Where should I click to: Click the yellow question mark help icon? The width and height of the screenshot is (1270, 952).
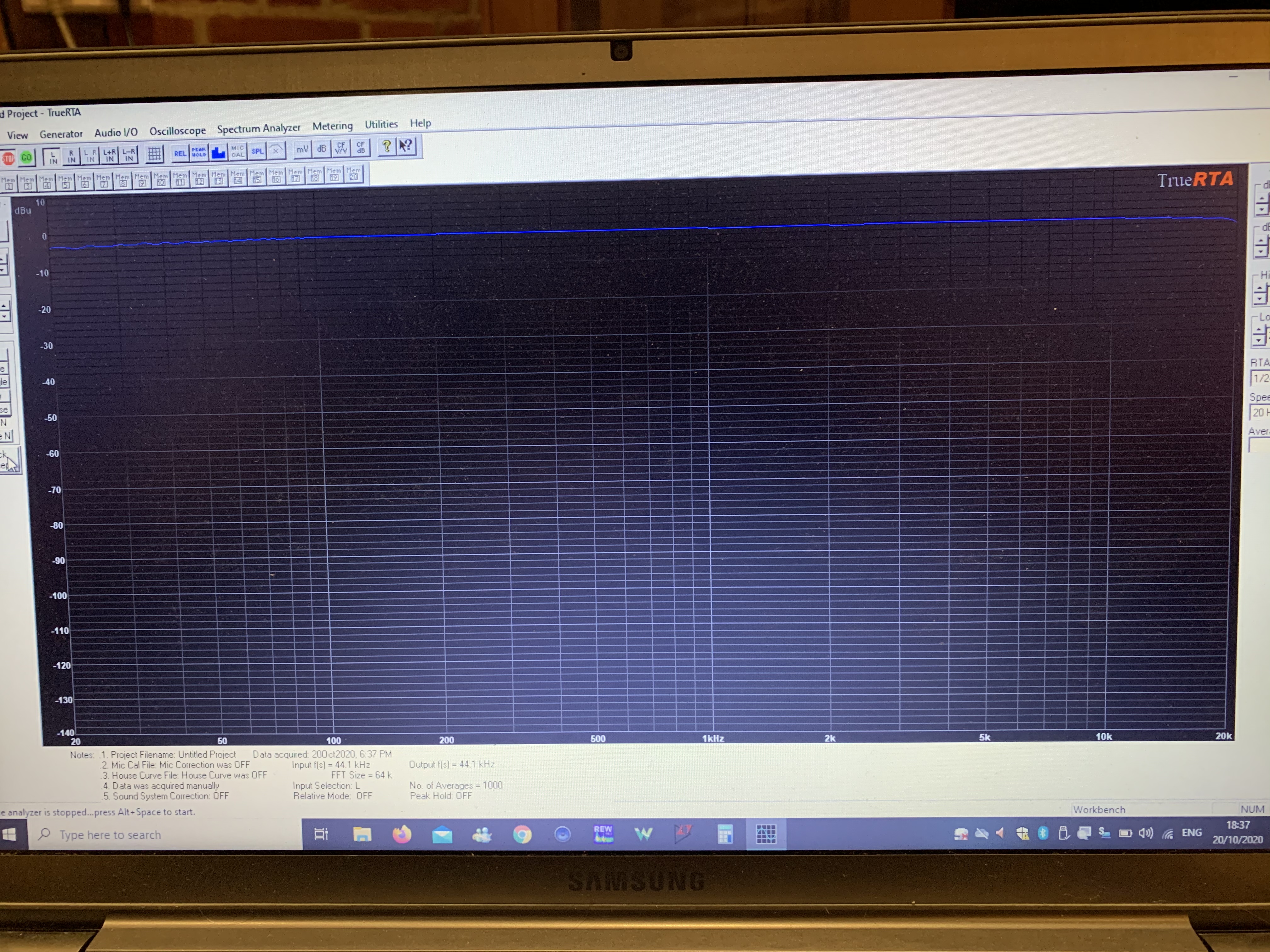386,147
